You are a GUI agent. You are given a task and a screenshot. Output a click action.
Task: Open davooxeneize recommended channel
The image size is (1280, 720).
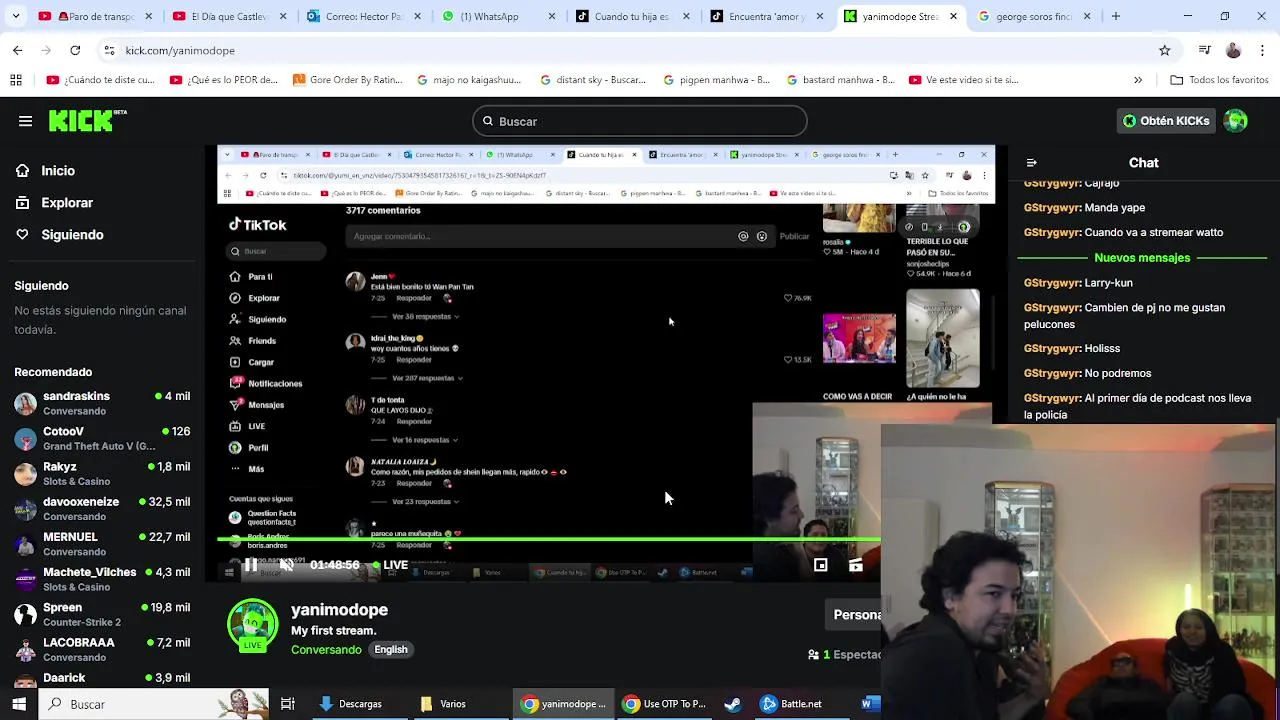tap(100, 509)
